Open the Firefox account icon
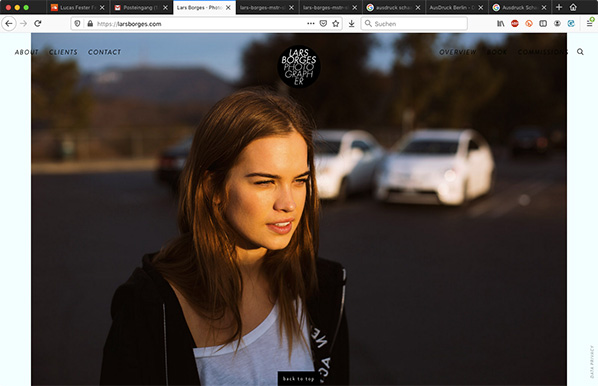 tap(557, 24)
